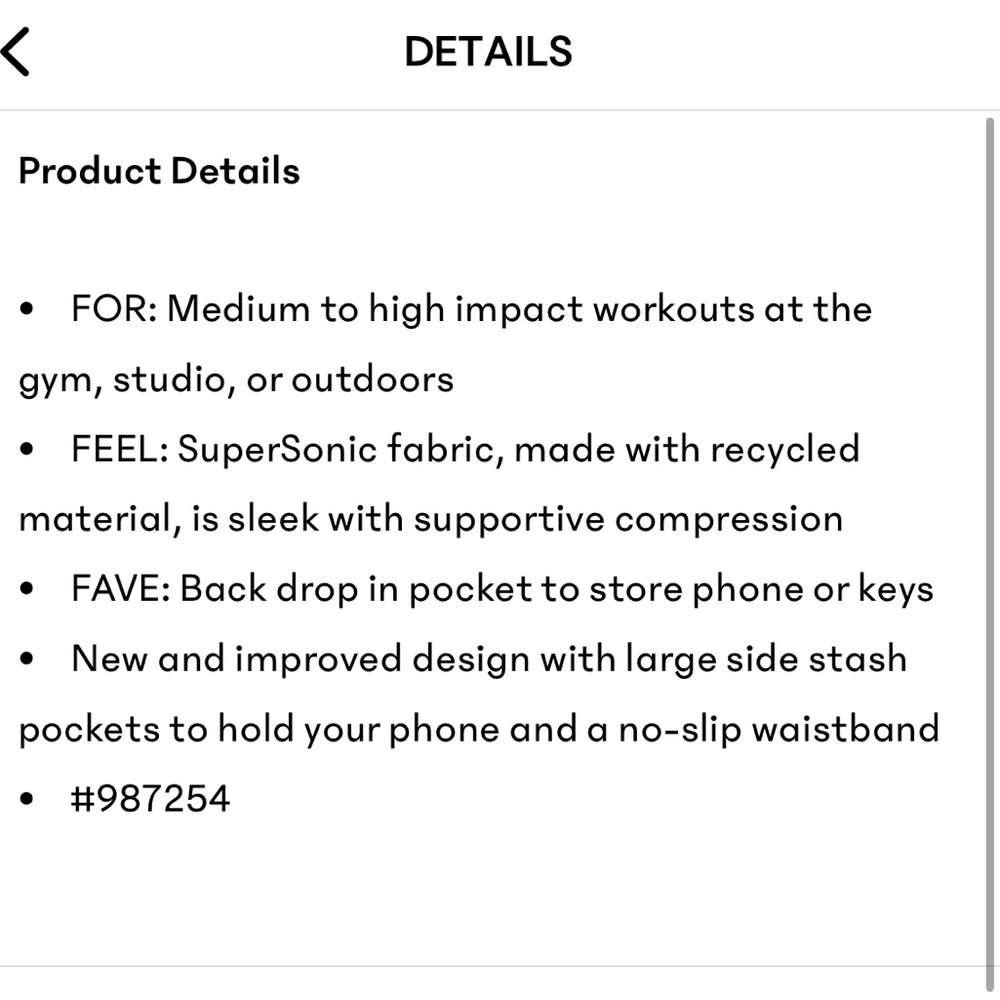The height and width of the screenshot is (1000, 1000).
Task: Select the DETAILS page title
Action: tap(487, 51)
